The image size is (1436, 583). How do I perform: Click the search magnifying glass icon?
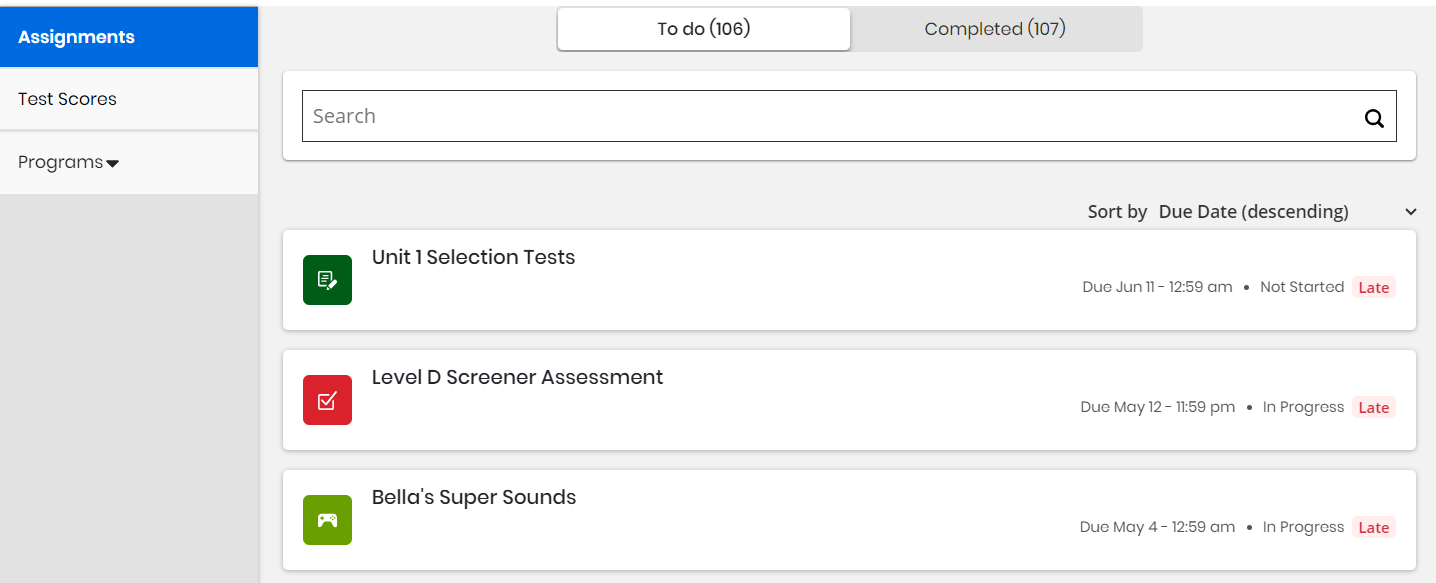pyautogui.click(x=1375, y=116)
